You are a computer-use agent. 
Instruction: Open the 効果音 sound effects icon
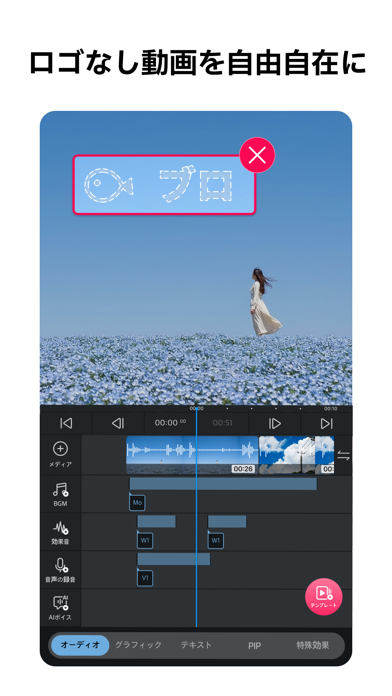[60, 532]
